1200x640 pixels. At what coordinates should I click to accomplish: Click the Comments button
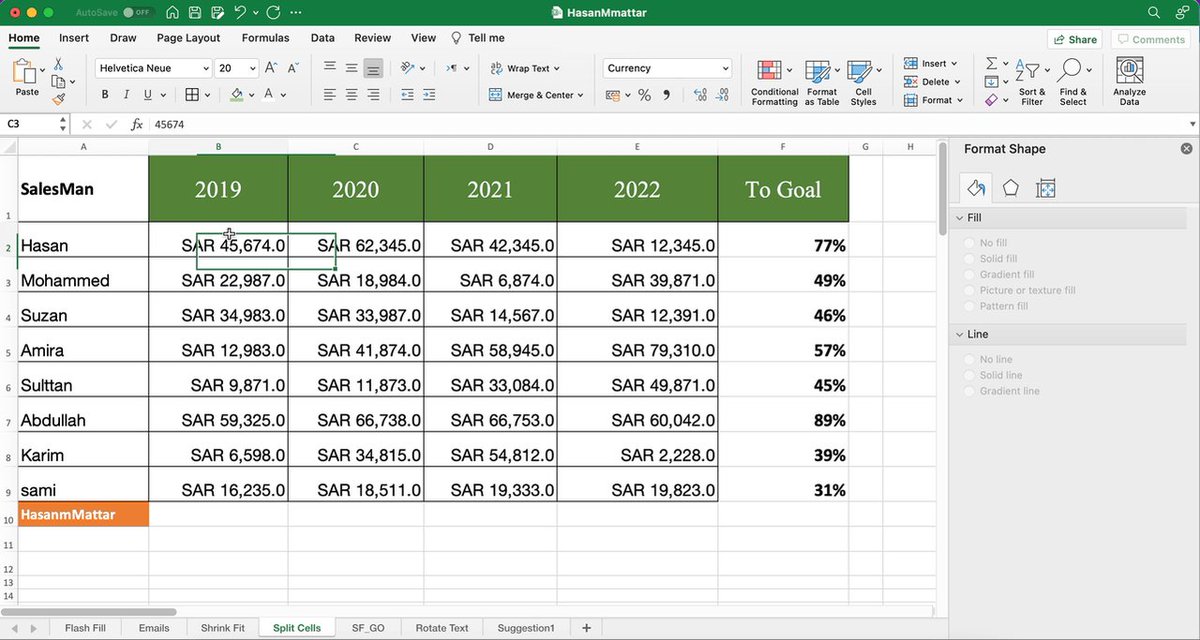coord(1152,39)
